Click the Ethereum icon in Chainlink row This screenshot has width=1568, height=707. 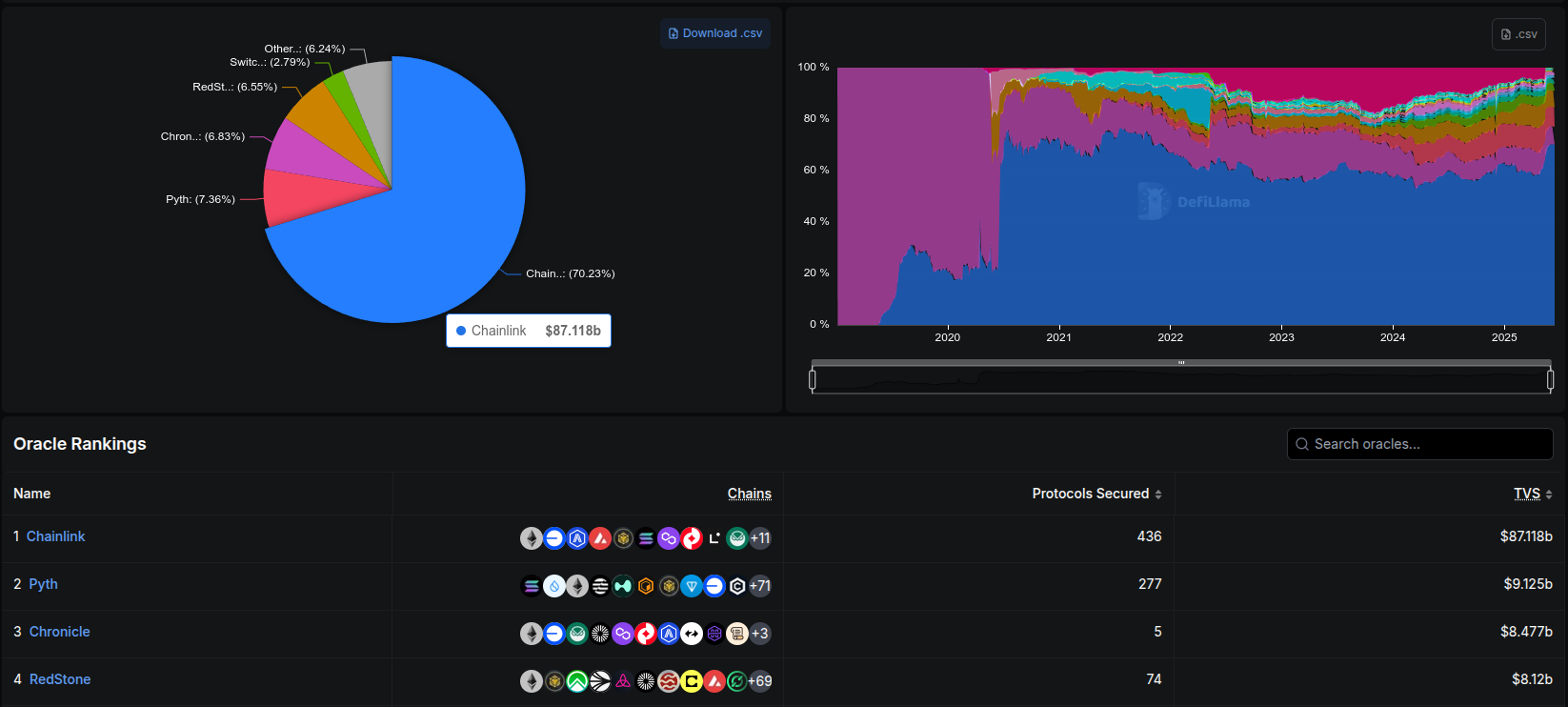coord(532,538)
